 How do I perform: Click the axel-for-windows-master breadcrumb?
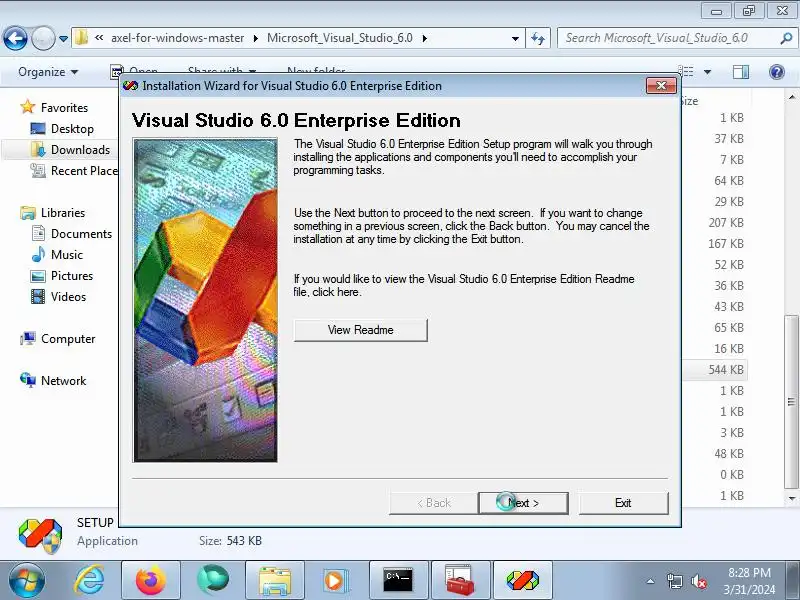tap(177, 38)
